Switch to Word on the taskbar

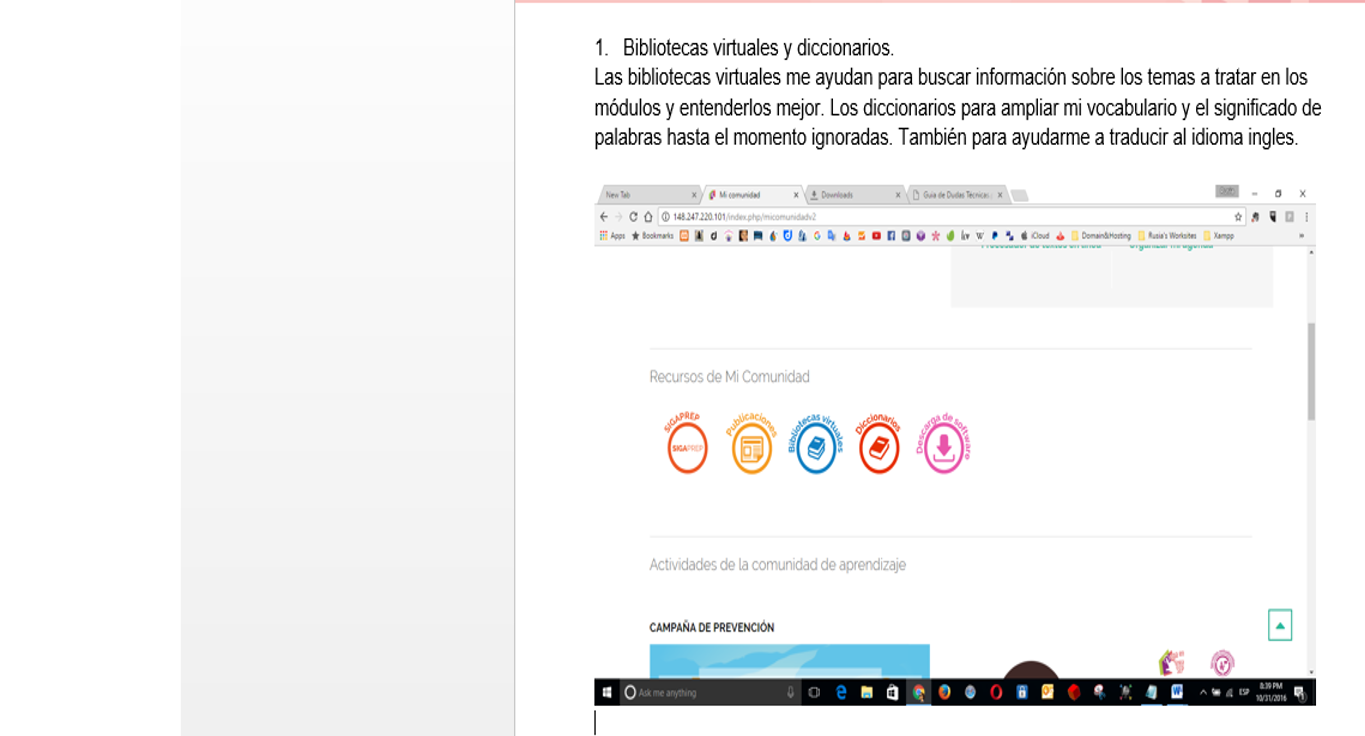1177,692
